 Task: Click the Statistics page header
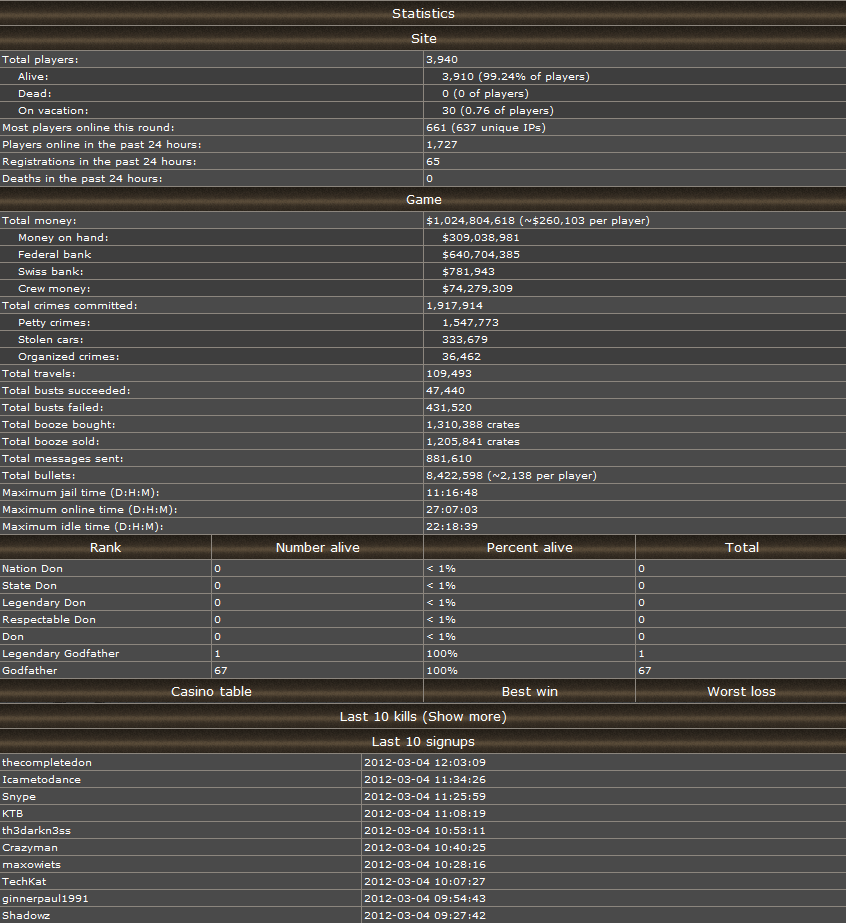coord(423,13)
